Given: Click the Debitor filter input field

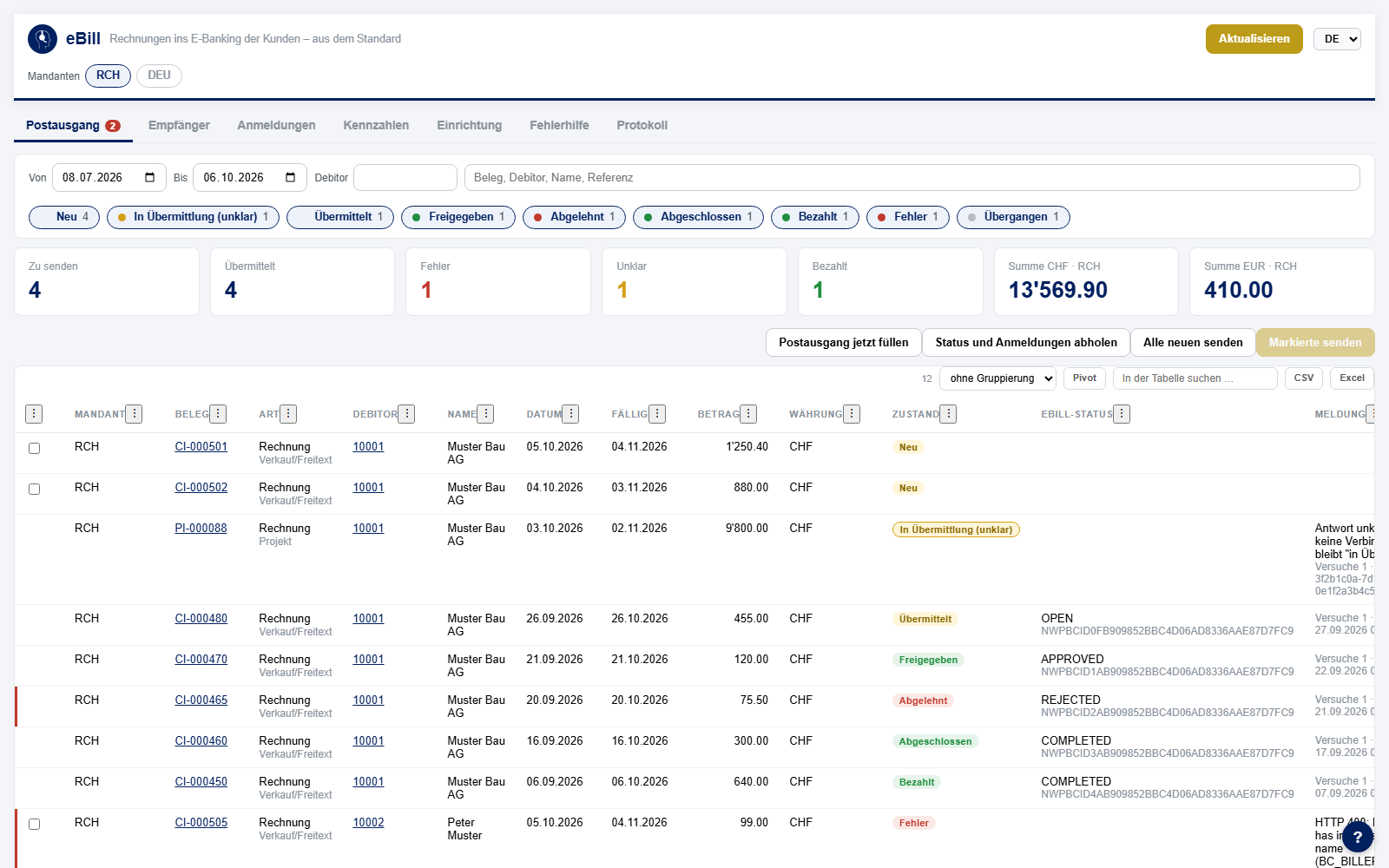Looking at the screenshot, I should pos(405,177).
